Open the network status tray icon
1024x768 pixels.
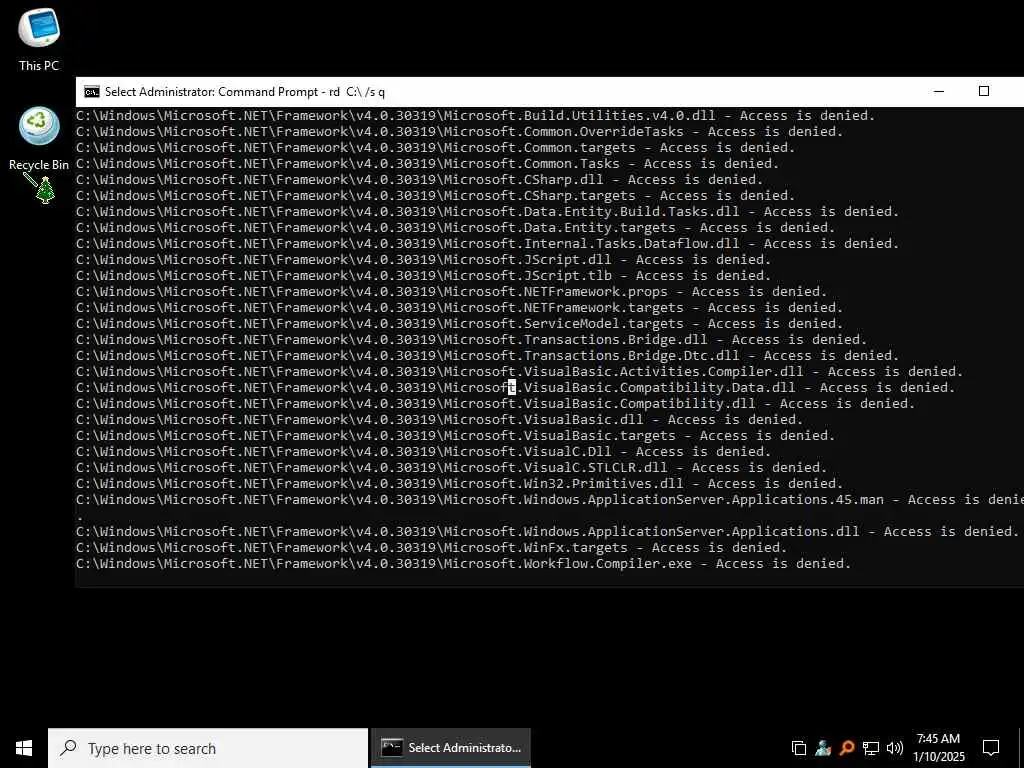tap(871, 748)
